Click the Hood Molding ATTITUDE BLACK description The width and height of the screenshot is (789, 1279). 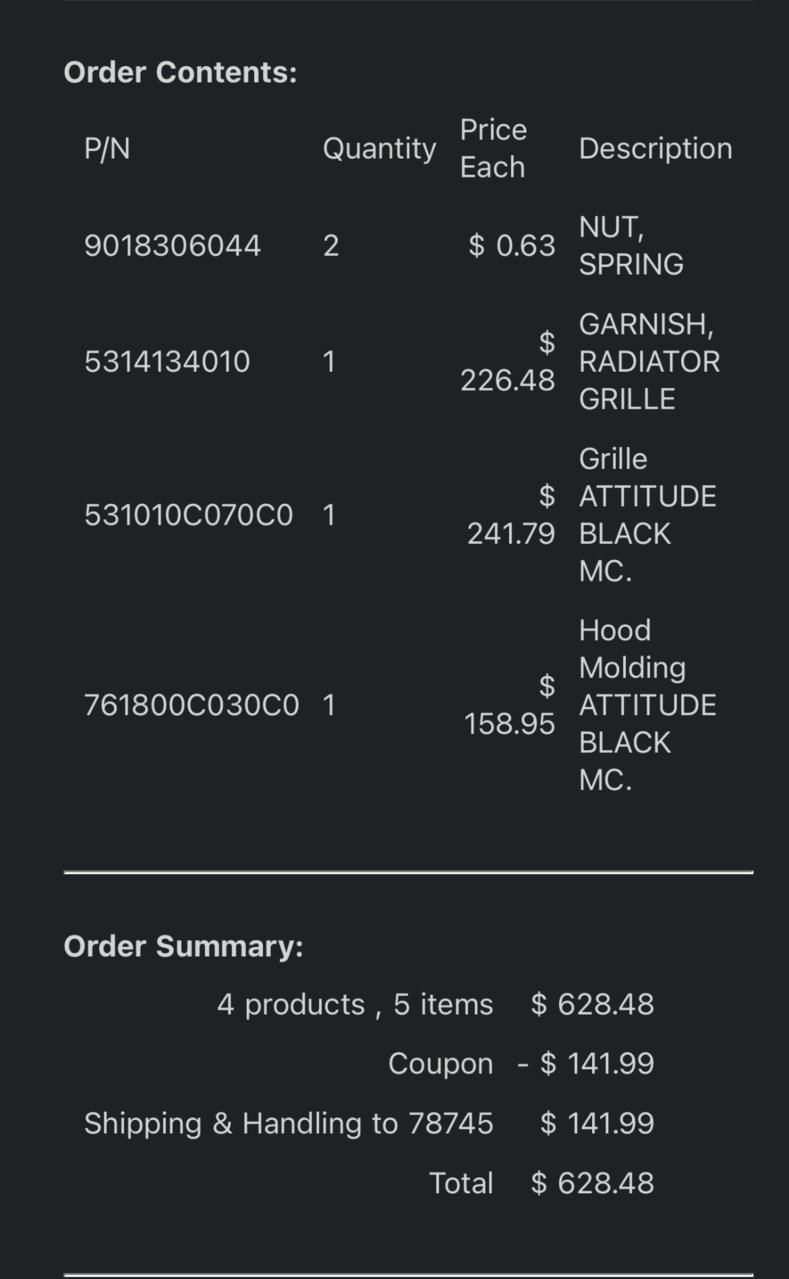[647, 706]
